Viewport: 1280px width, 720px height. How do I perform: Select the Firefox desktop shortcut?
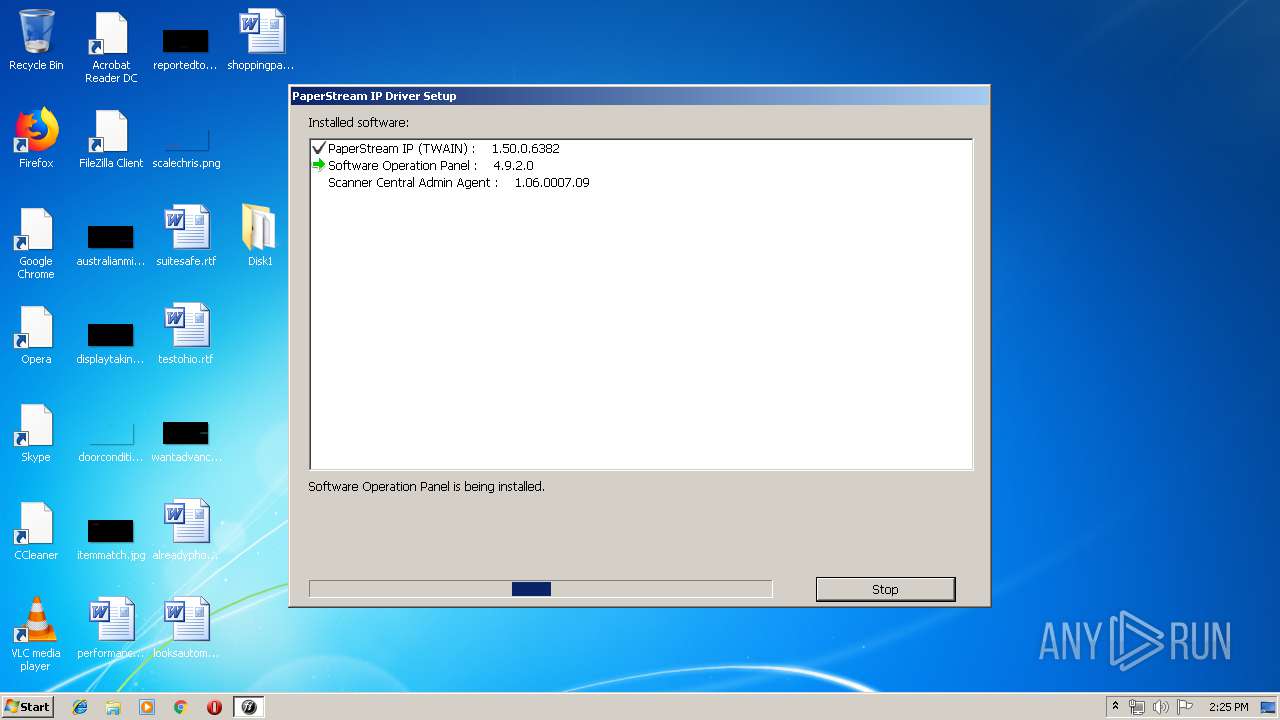[x=36, y=138]
